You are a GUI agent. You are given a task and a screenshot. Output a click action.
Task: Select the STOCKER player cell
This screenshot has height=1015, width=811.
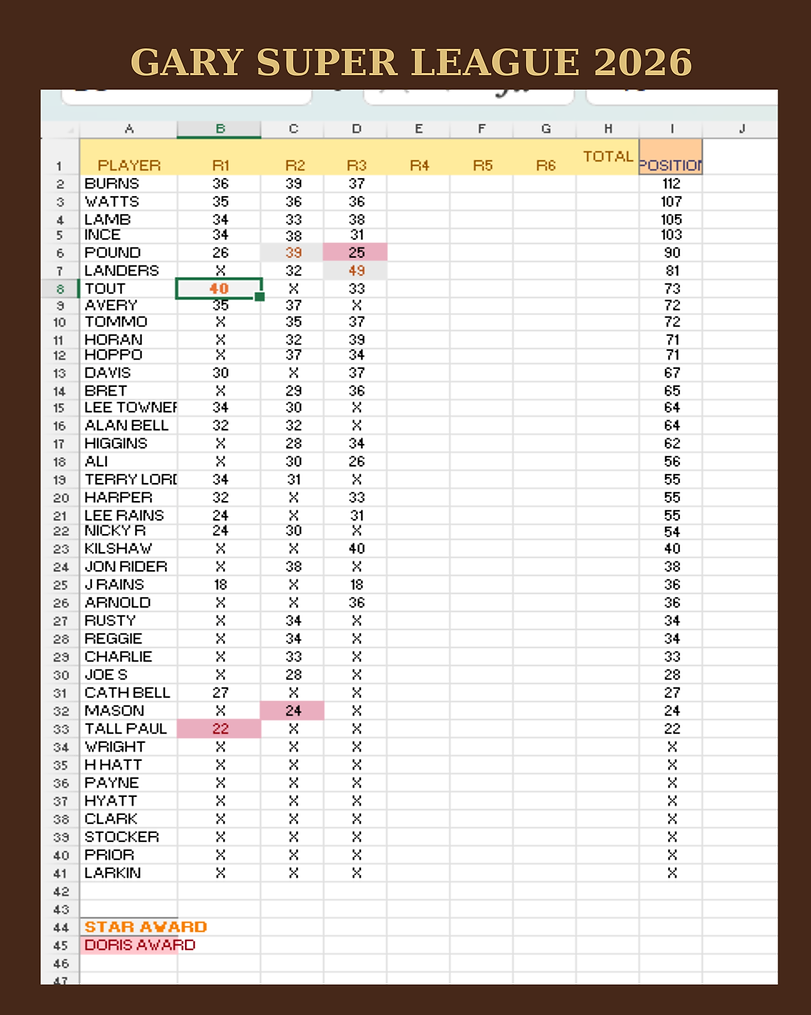[x=129, y=837]
